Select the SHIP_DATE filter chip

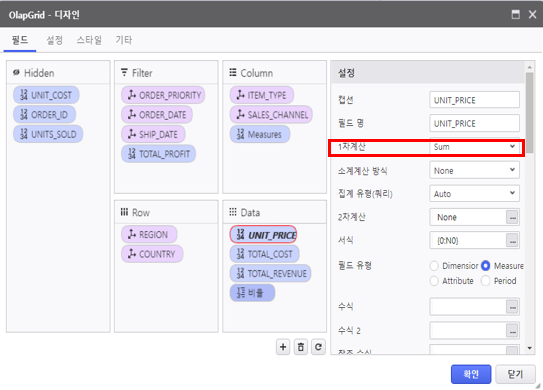(153, 134)
